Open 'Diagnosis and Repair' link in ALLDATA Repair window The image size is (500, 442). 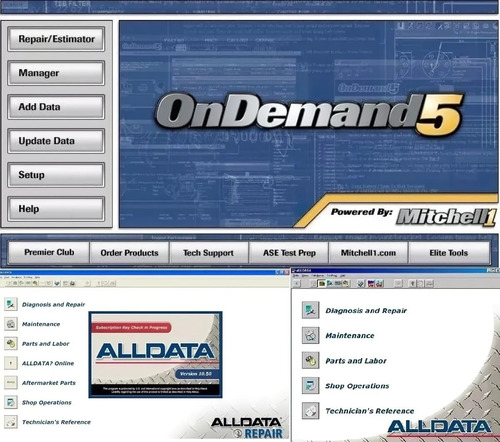[53, 304]
